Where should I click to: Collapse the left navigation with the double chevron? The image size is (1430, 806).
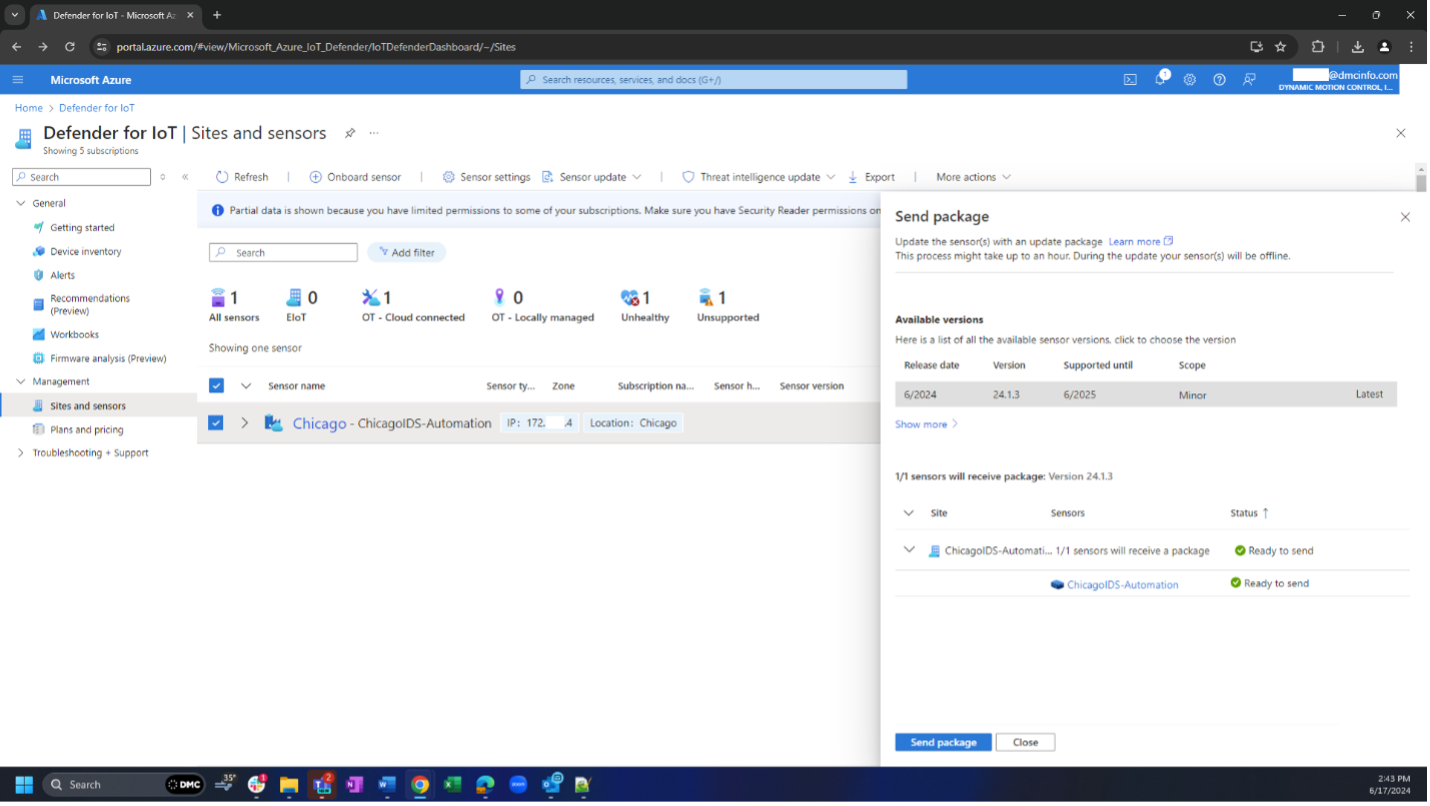[x=185, y=177]
